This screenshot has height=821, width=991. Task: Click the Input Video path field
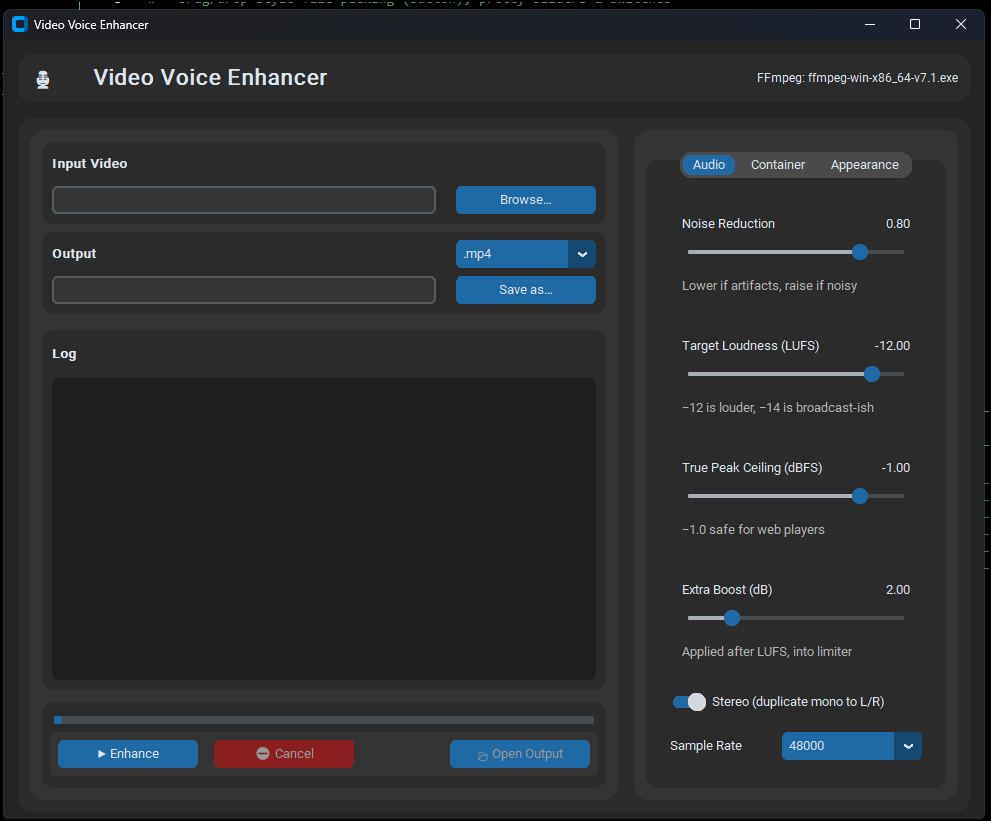tap(244, 200)
